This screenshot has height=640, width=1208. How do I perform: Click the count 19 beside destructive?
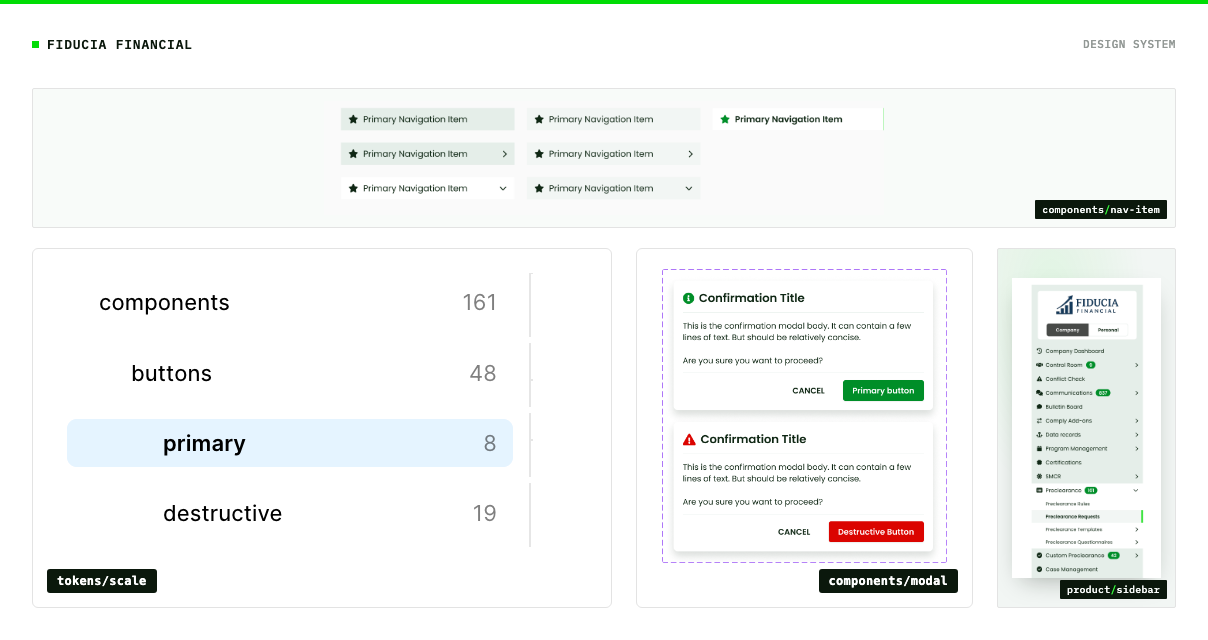[484, 513]
